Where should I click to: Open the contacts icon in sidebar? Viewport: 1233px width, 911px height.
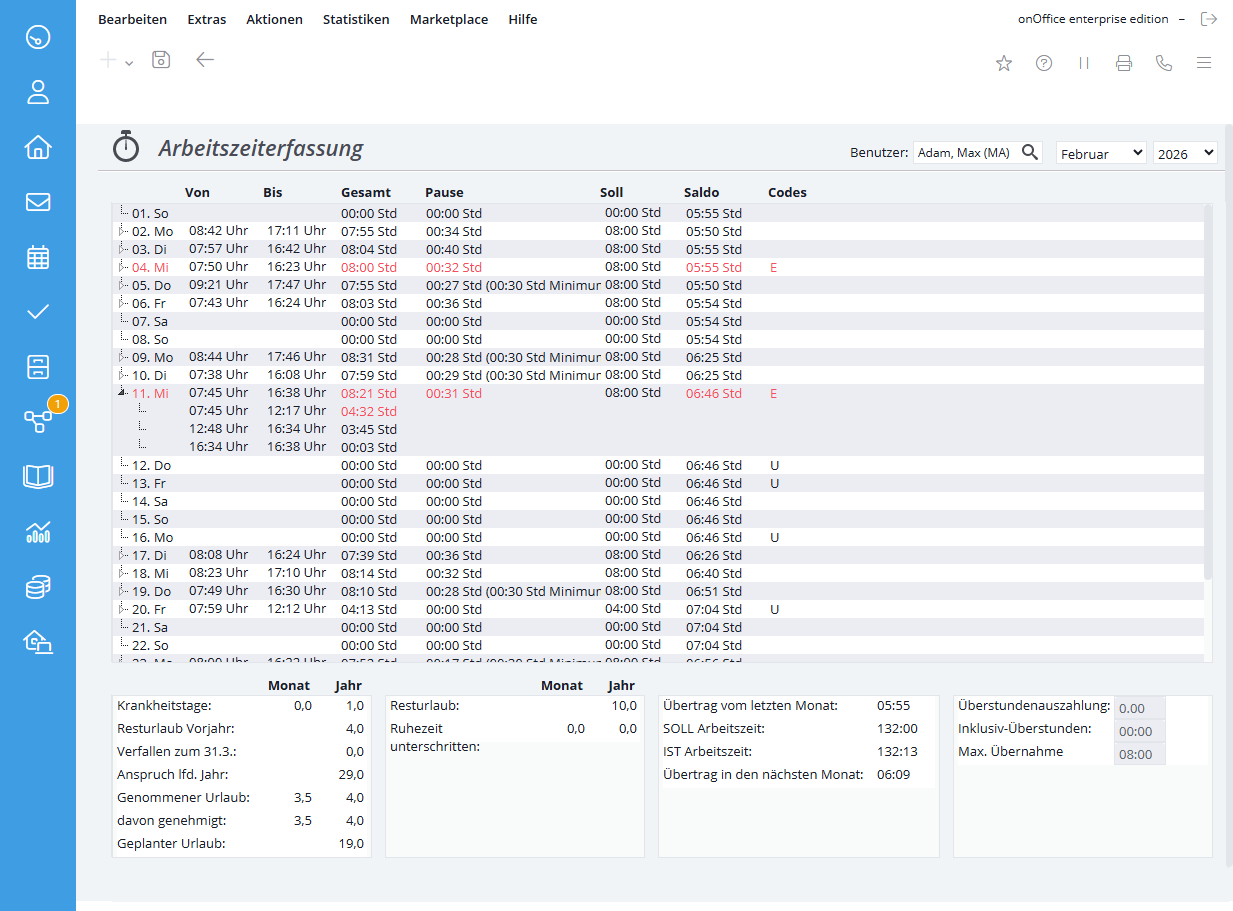38,93
